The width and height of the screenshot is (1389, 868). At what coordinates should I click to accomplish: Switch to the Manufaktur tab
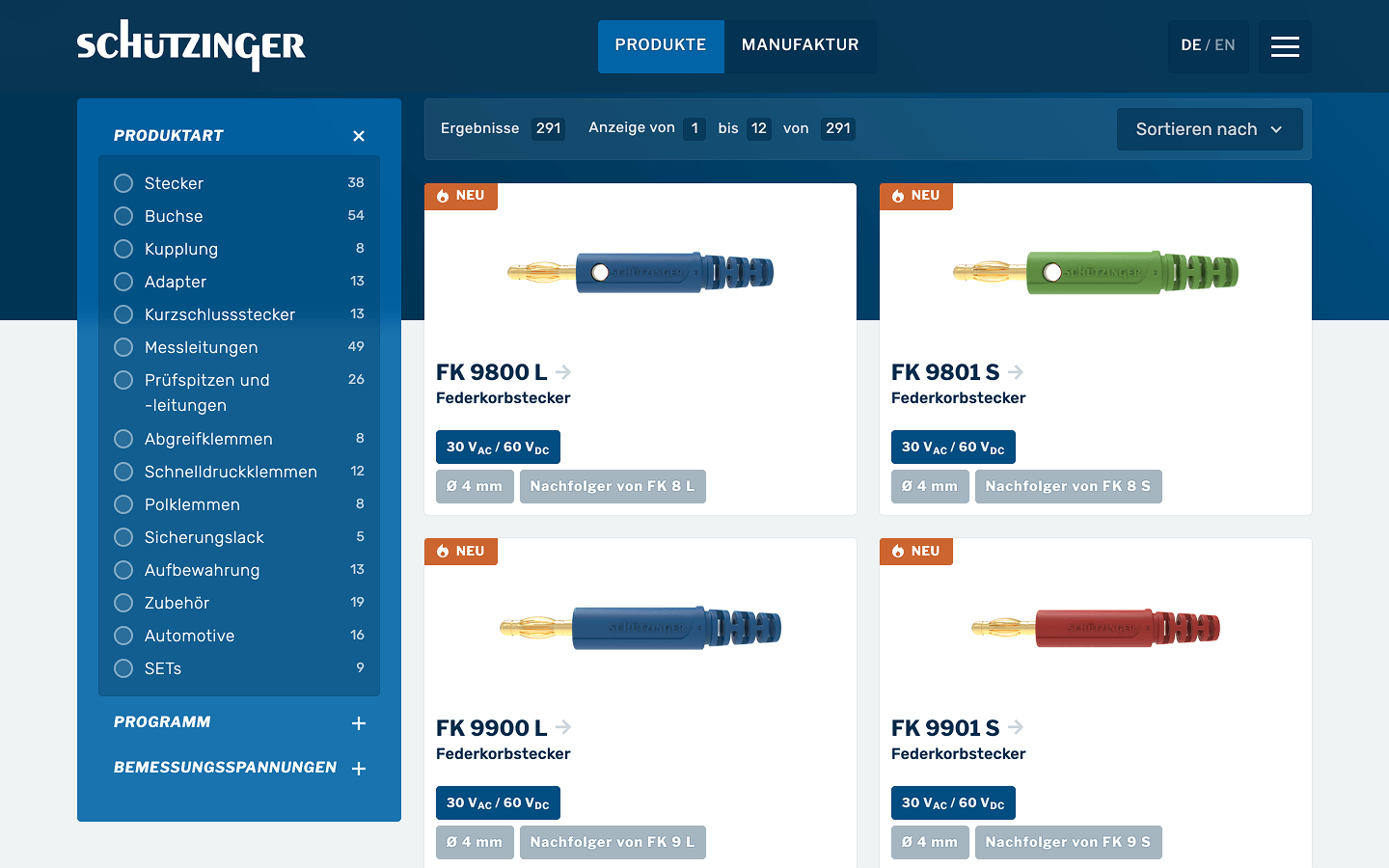[801, 46]
